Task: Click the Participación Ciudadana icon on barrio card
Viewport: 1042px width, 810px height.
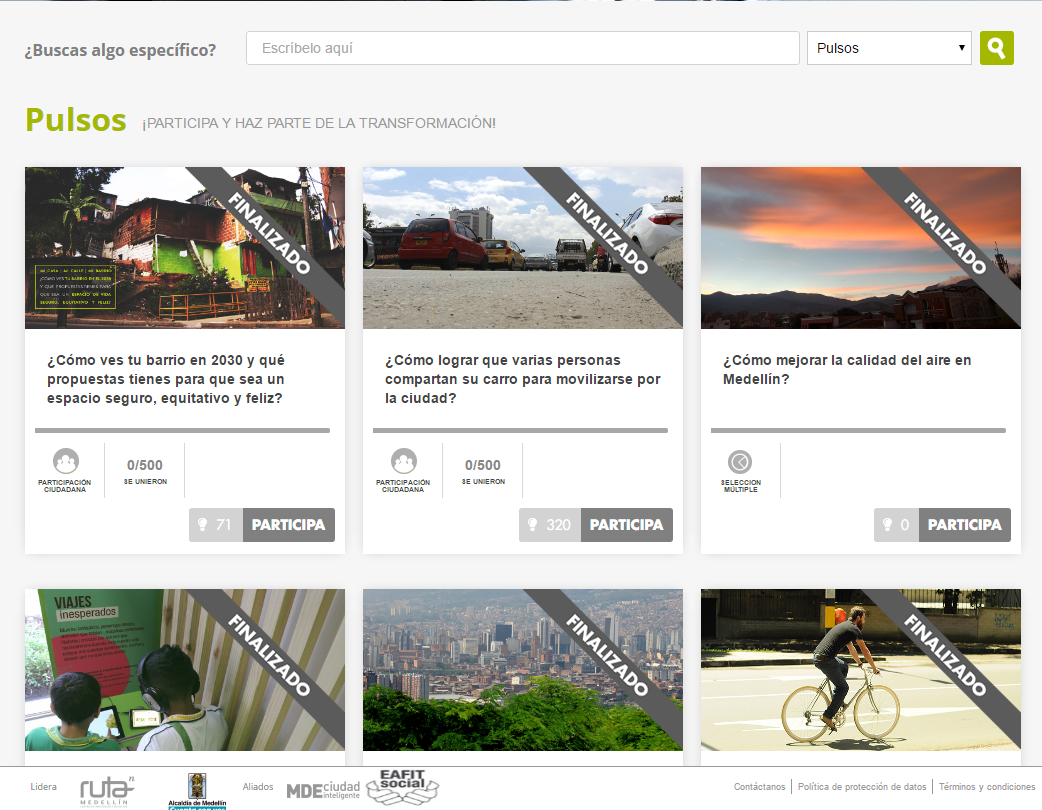Action: click(66, 462)
